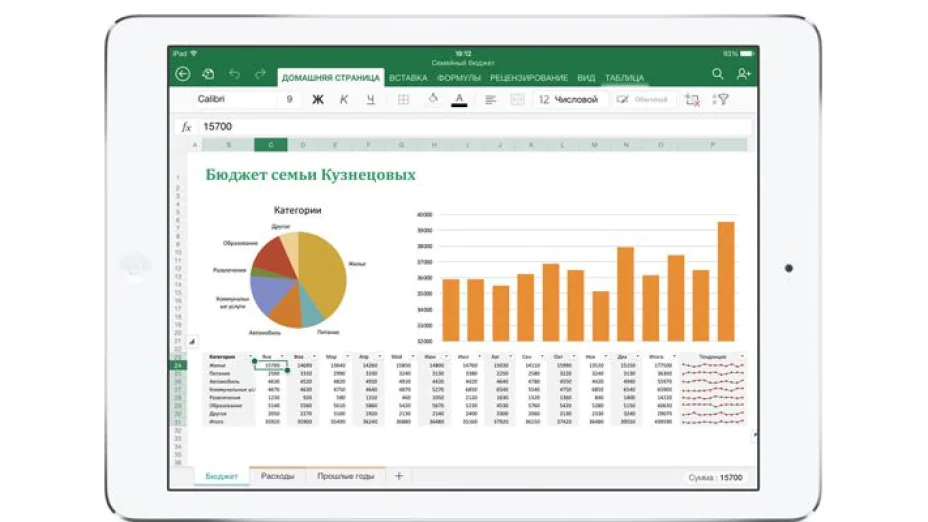Tap the Wi-Fi icon in status bar
This screenshot has height=522, width=928.
point(194,54)
